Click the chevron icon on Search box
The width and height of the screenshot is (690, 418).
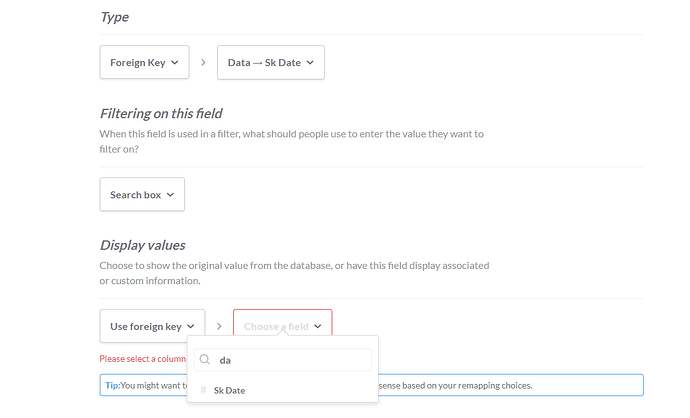(x=170, y=194)
